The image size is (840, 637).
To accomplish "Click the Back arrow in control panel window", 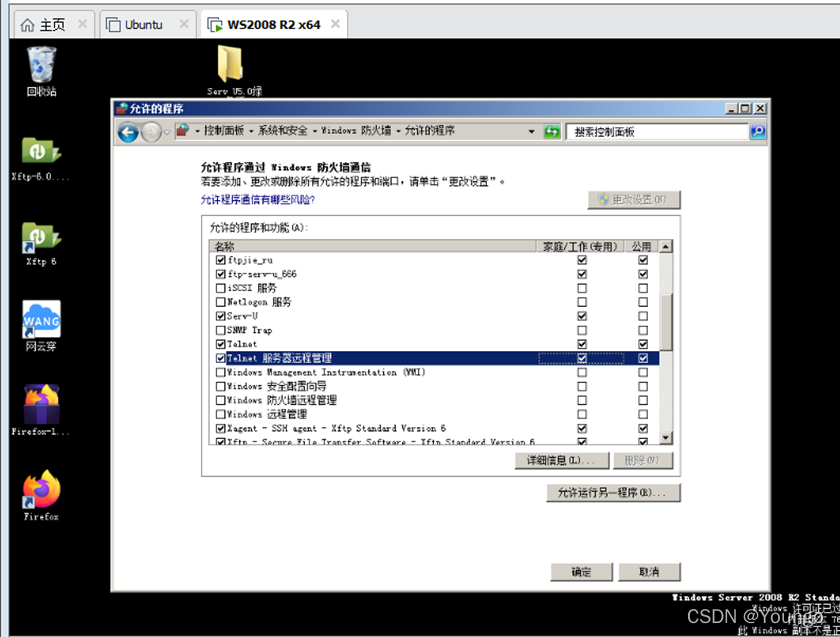I will click(128, 132).
